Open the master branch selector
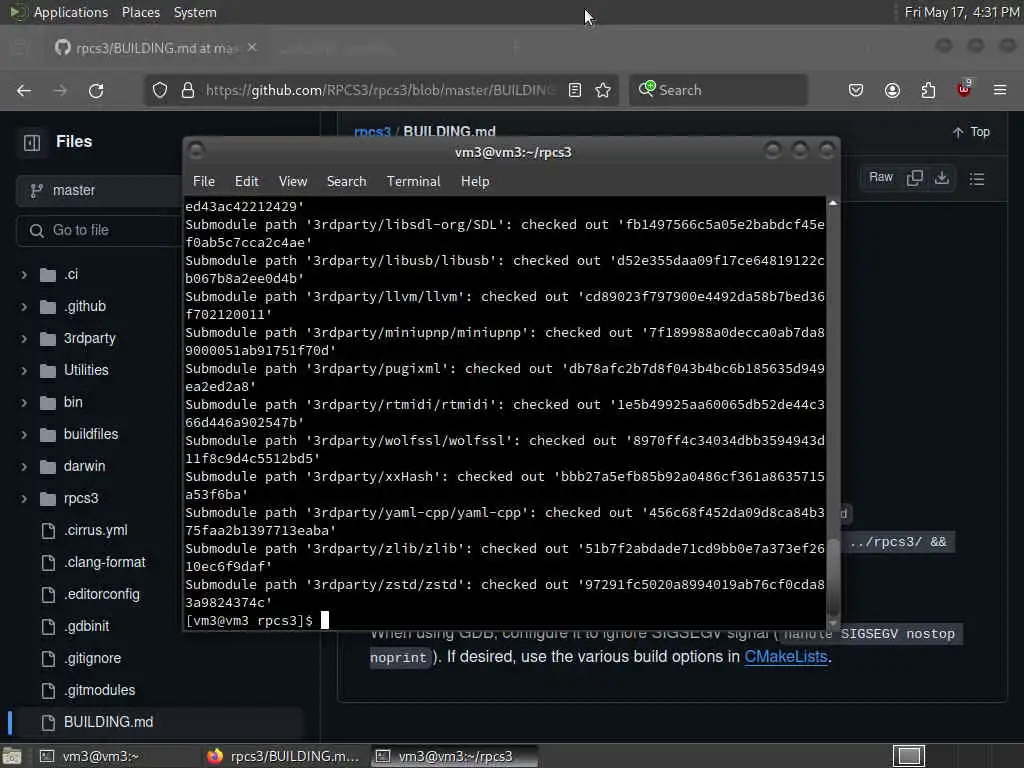Image resolution: width=1024 pixels, height=768 pixels. tap(99, 191)
